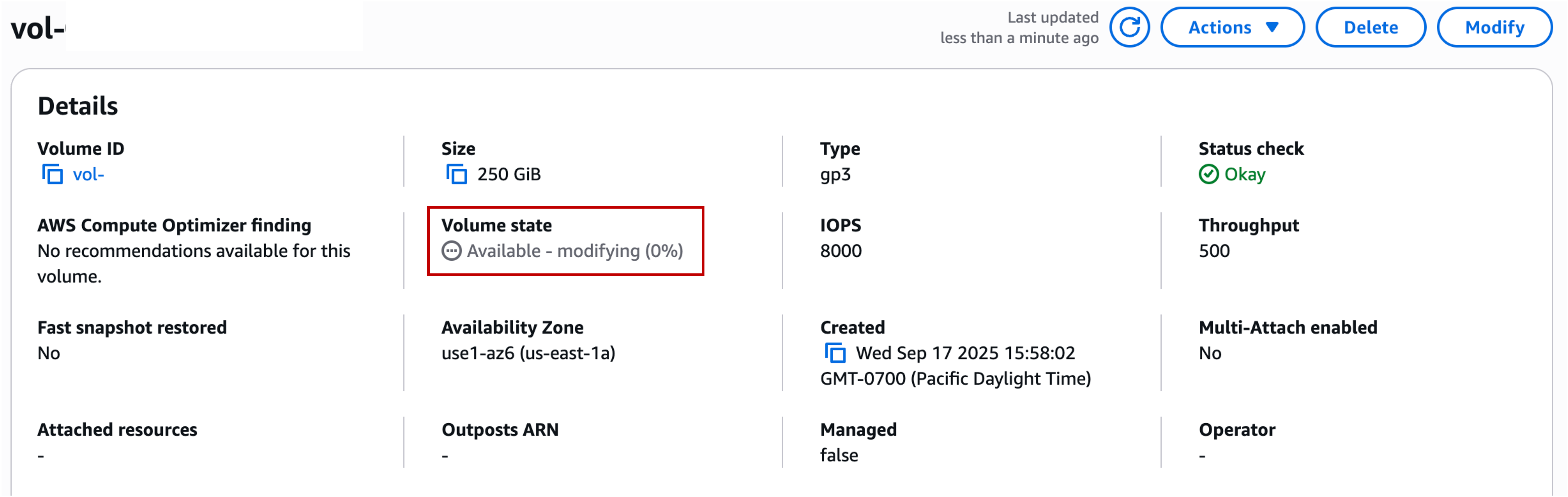Click the 'Multi-Attach enabled' label
Image resolution: width=1568 pixels, height=497 pixels.
click(x=1287, y=328)
